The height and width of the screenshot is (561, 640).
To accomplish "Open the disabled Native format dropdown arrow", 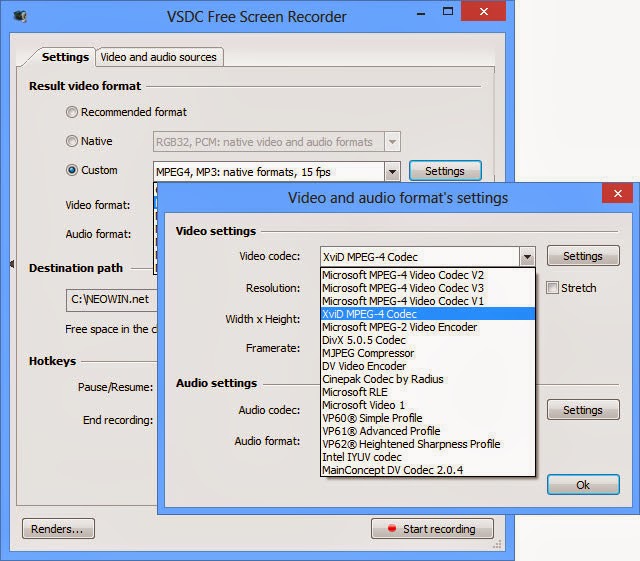I will [x=392, y=142].
